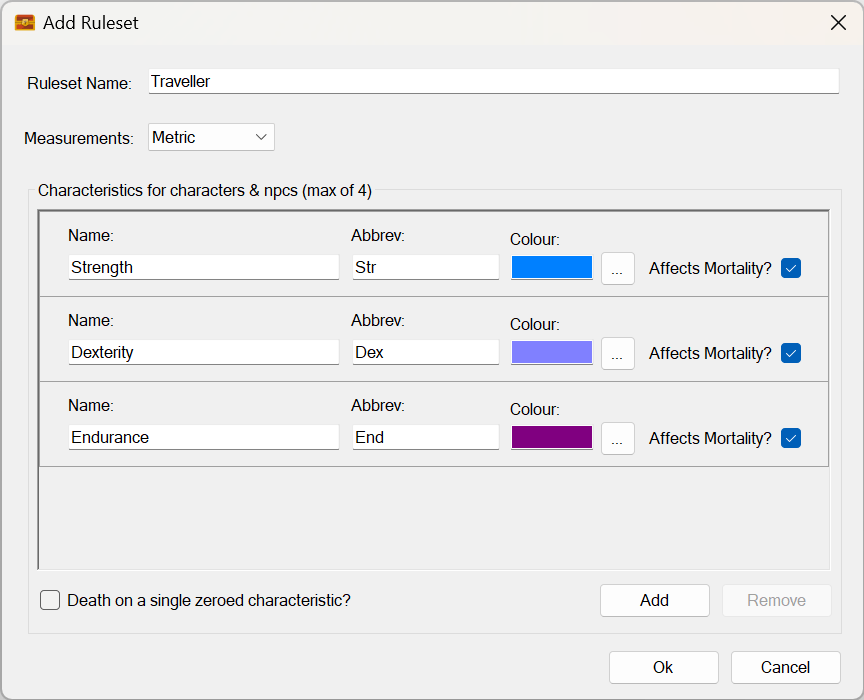Cancel the Add Ruleset dialog
864x700 pixels.
785,667
